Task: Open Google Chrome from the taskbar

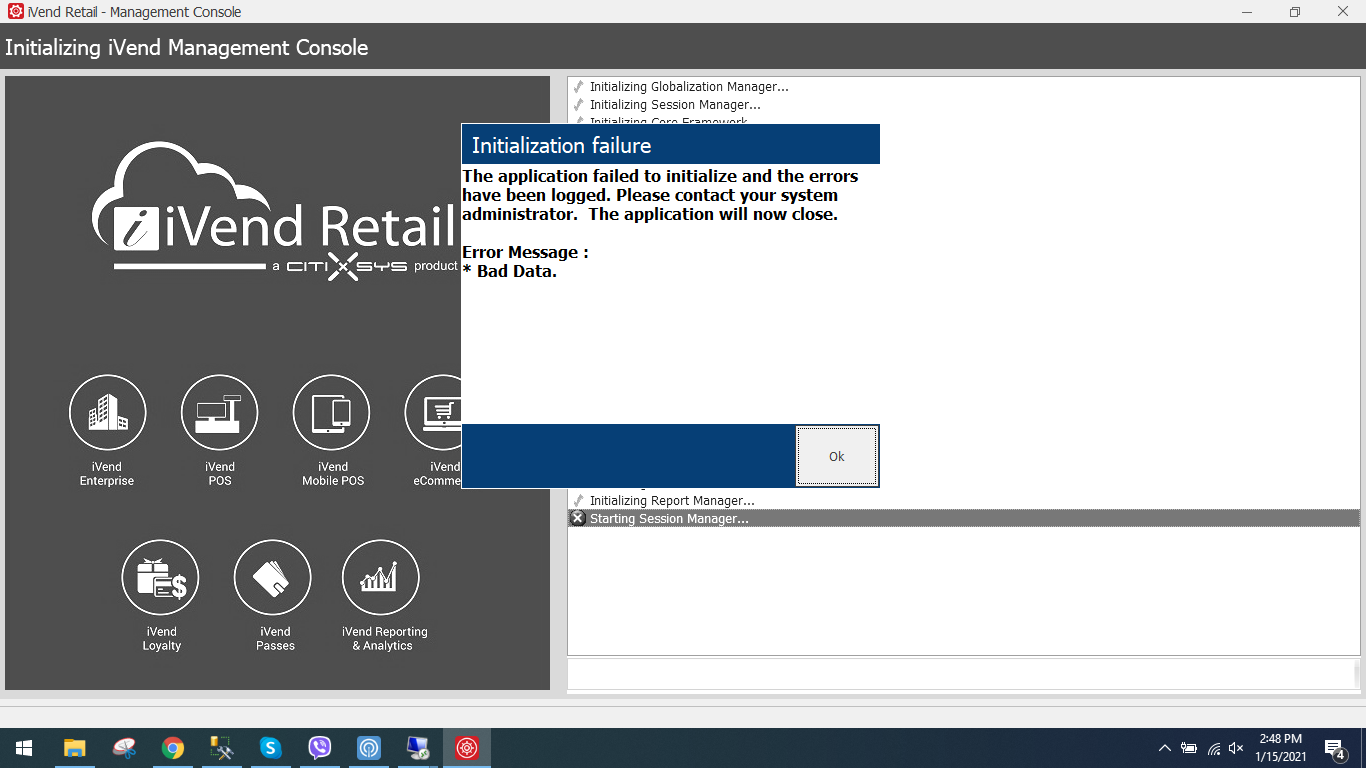Action: click(x=173, y=748)
